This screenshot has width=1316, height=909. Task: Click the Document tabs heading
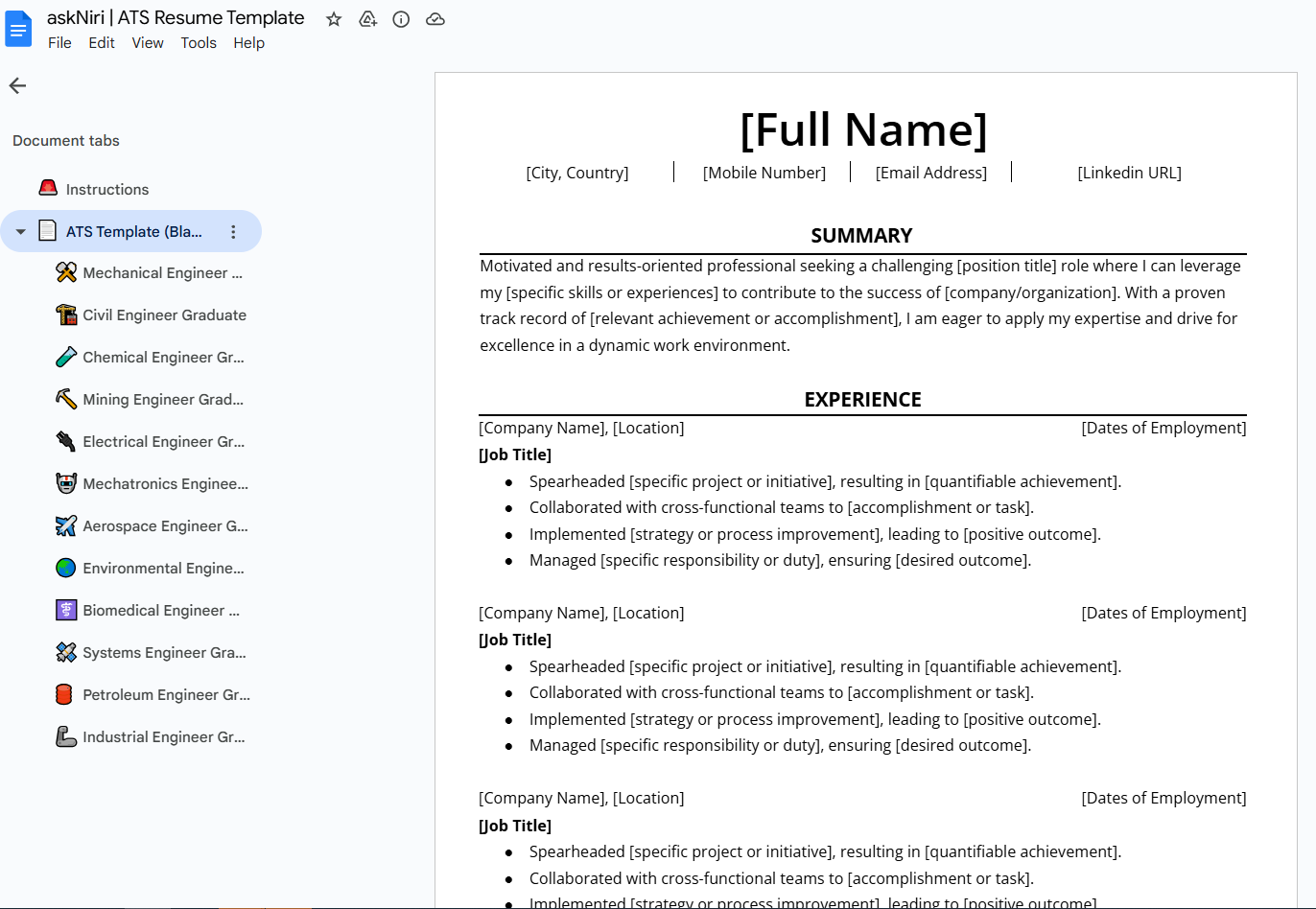[66, 141]
